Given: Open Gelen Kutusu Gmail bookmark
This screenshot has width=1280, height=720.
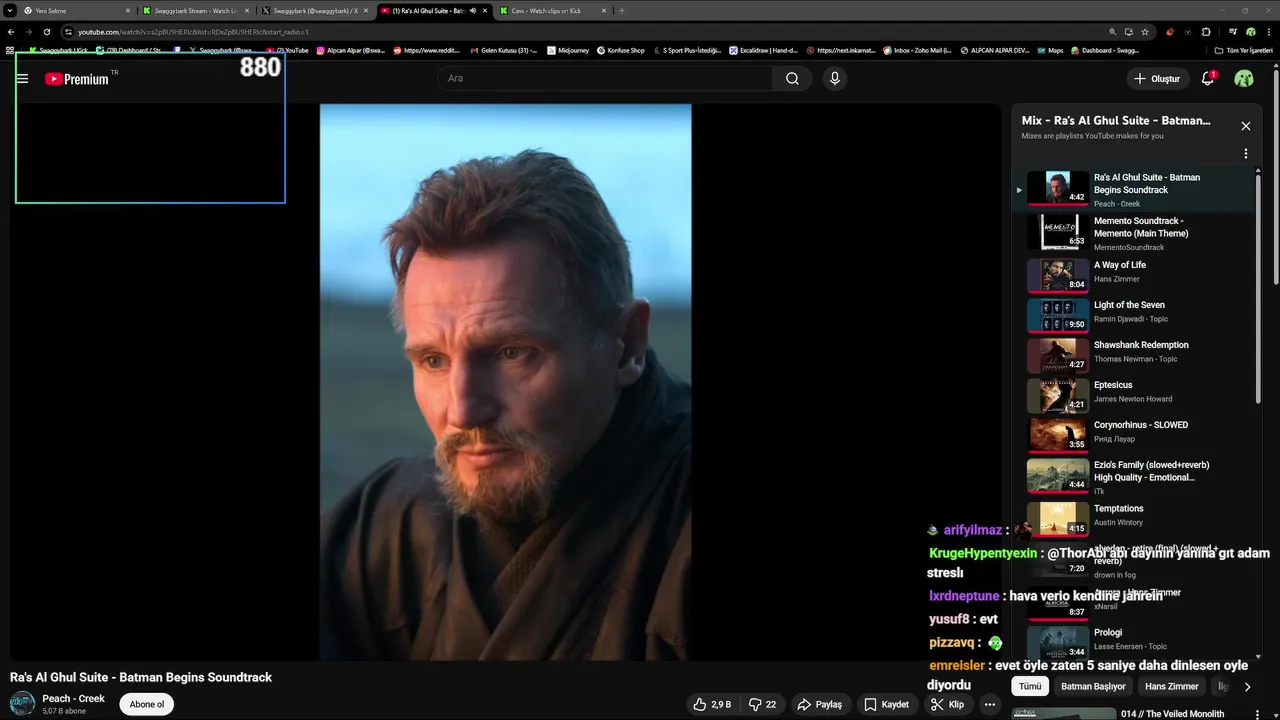Looking at the screenshot, I should 503,50.
